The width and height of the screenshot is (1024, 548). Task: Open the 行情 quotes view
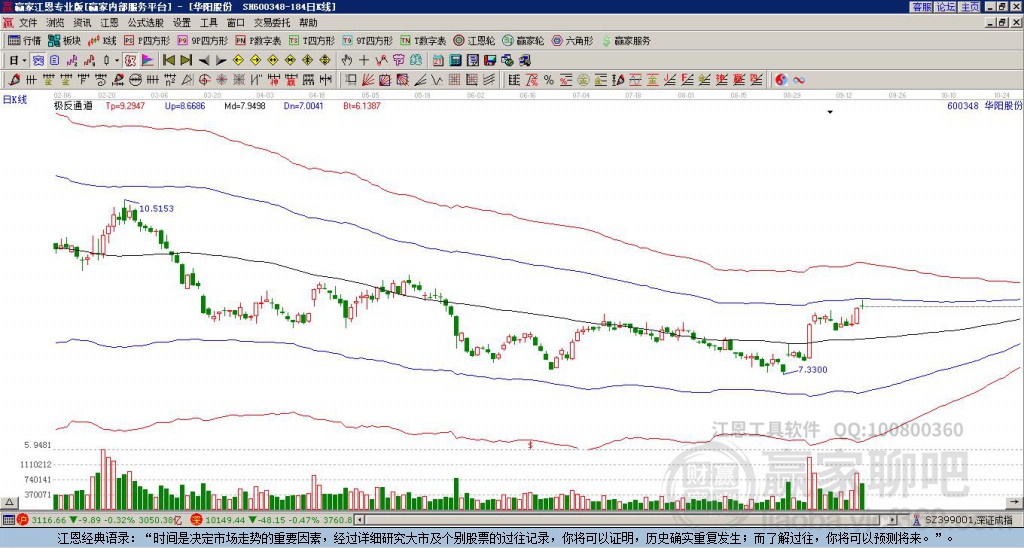coord(24,40)
